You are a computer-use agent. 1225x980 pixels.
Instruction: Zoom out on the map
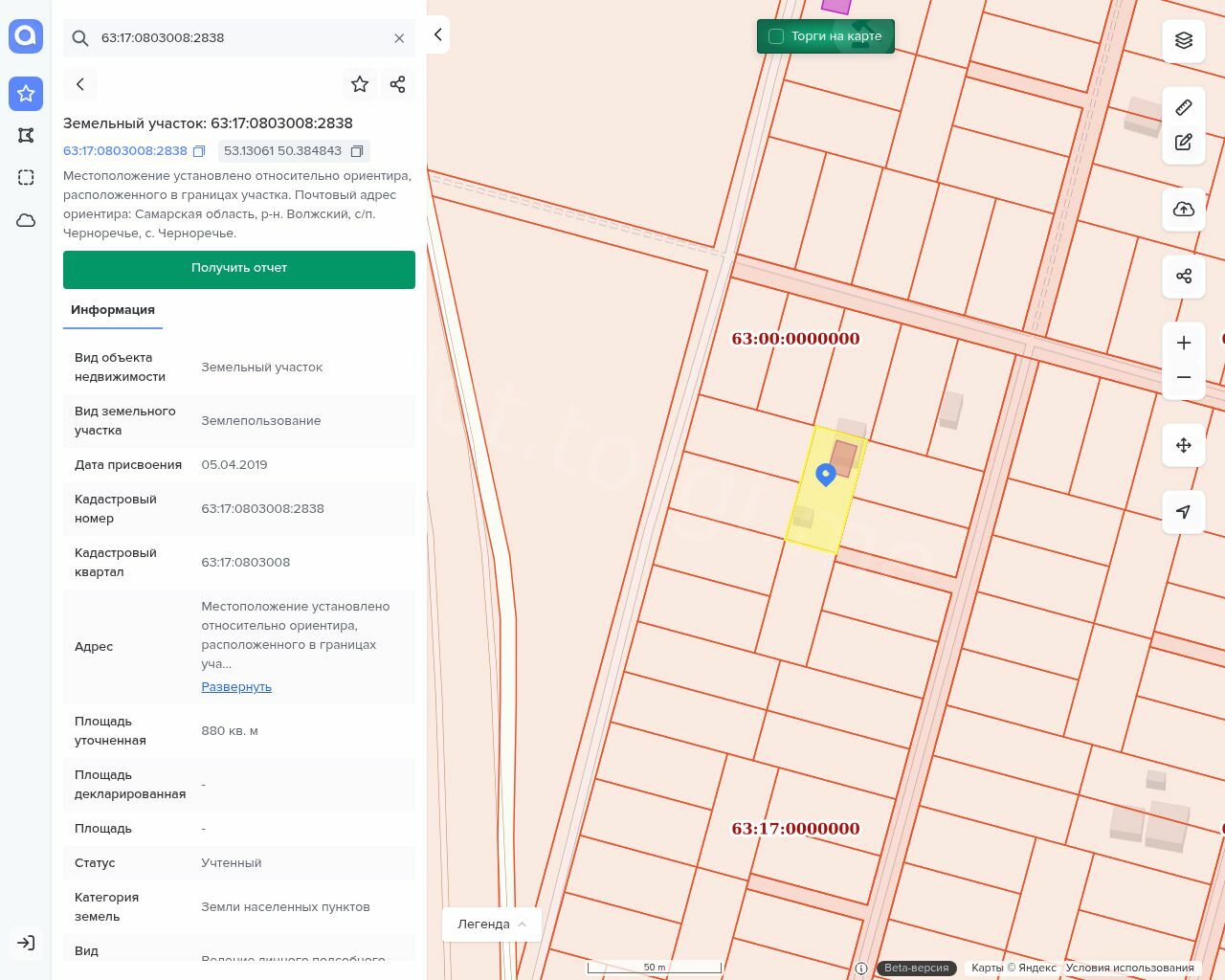pos(1184,377)
